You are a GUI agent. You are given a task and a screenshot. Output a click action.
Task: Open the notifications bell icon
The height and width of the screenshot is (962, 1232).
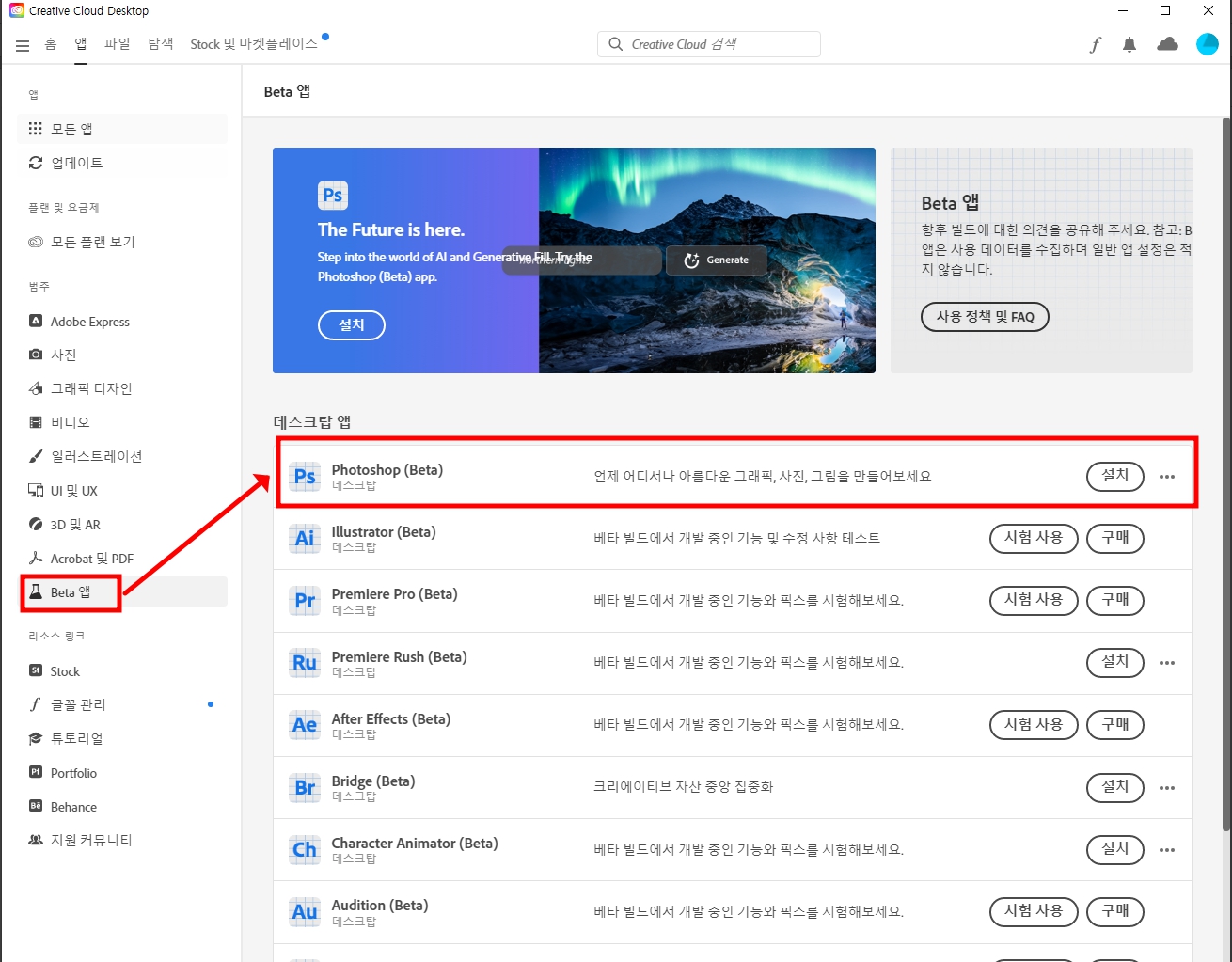pos(1129,44)
